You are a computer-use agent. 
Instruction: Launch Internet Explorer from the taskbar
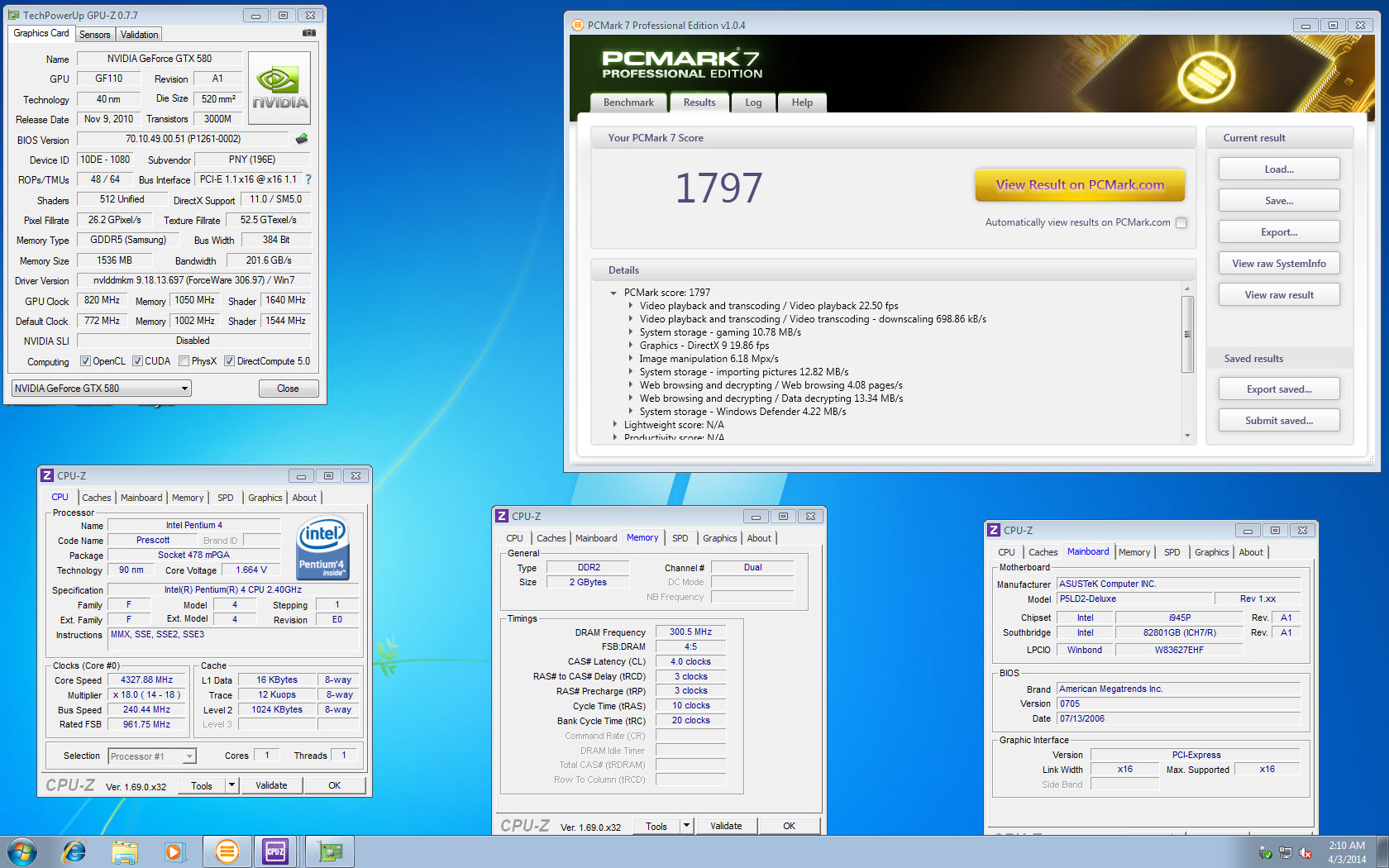point(74,851)
